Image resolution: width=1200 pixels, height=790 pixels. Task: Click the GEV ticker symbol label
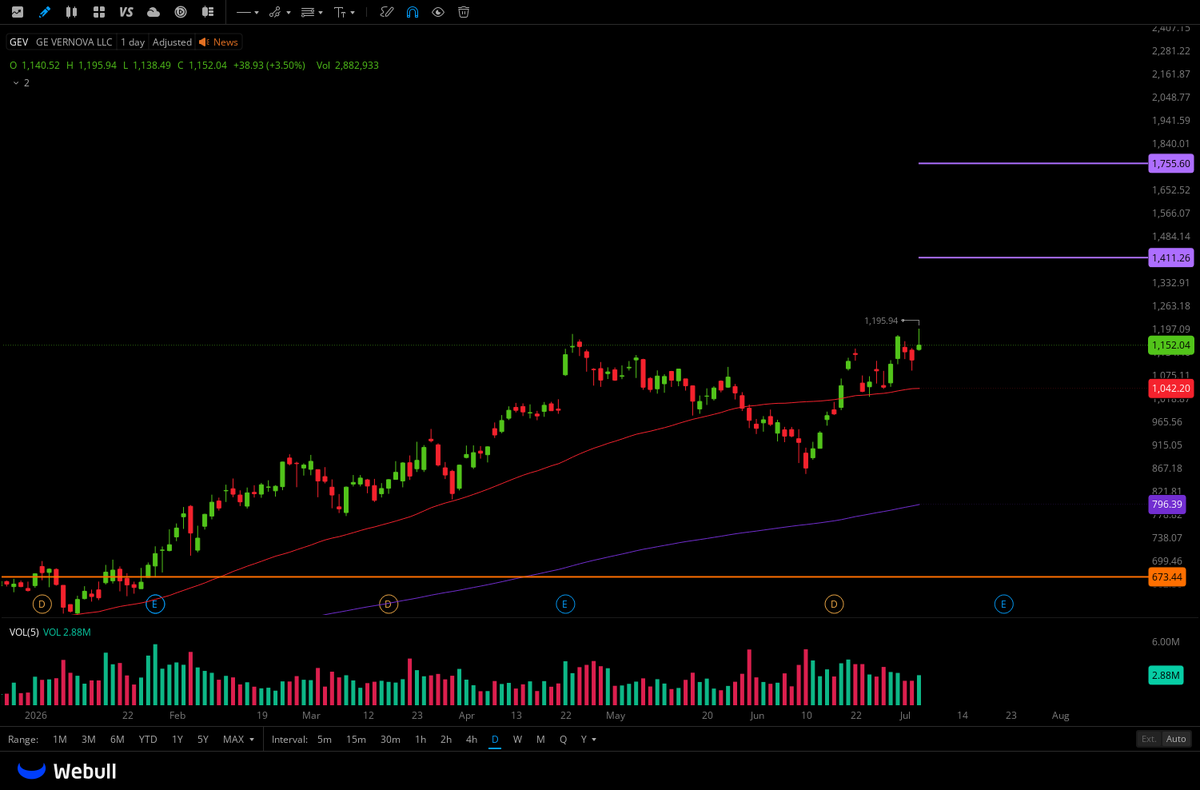click(18, 42)
